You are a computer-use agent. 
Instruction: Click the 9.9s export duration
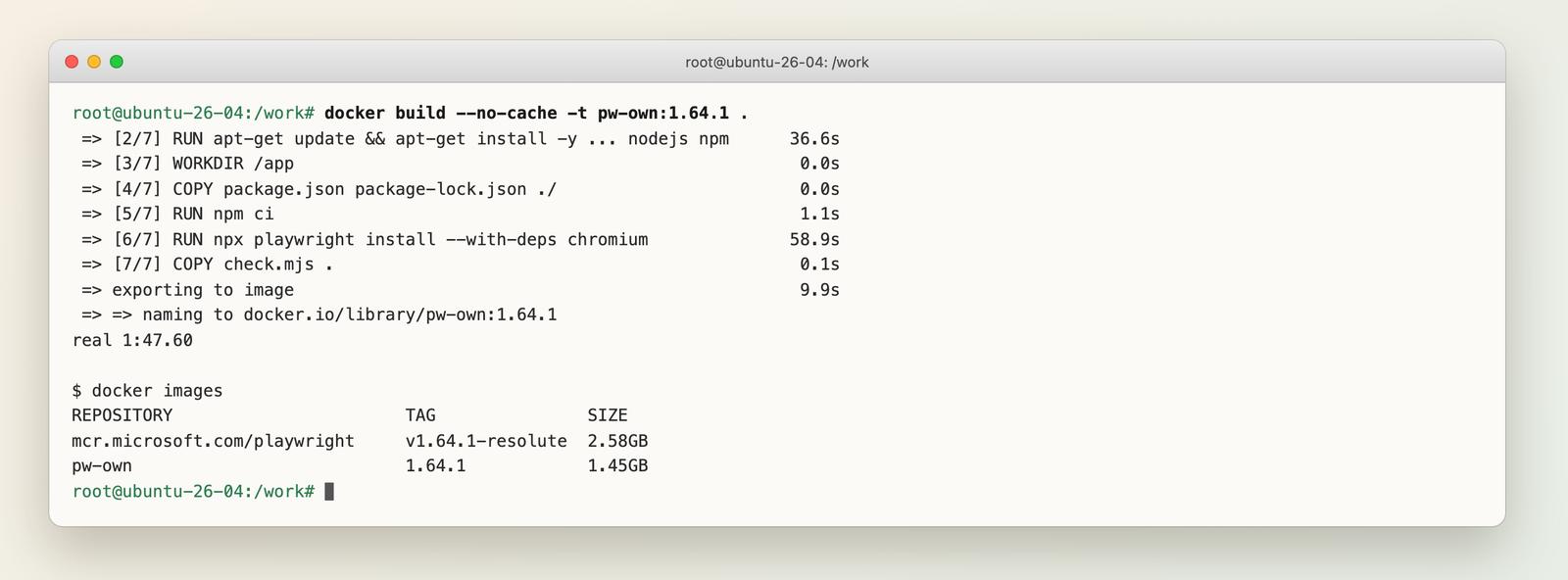(x=819, y=290)
